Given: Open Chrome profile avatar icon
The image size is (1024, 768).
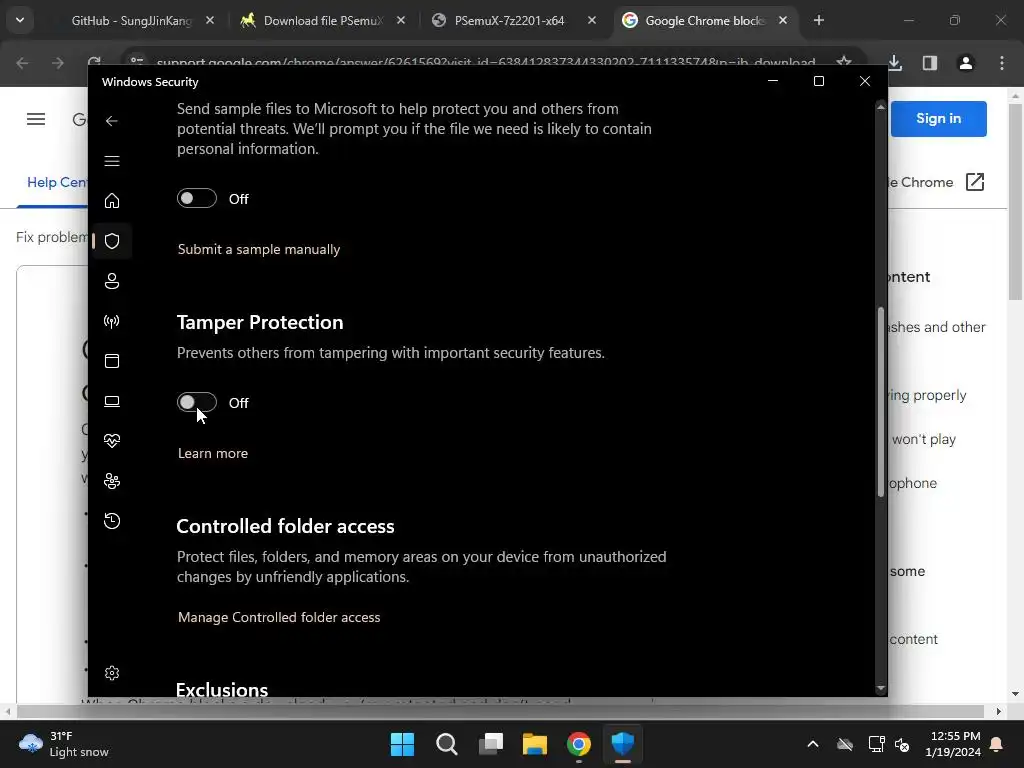Looking at the screenshot, I should [x=966, y=63].
